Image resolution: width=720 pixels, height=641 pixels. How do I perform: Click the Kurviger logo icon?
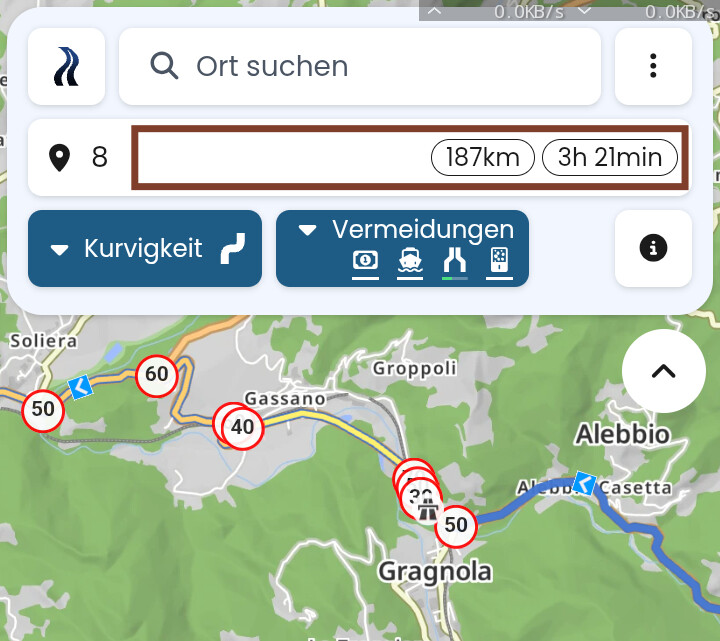pyautogui.click(x=66, y=67)
